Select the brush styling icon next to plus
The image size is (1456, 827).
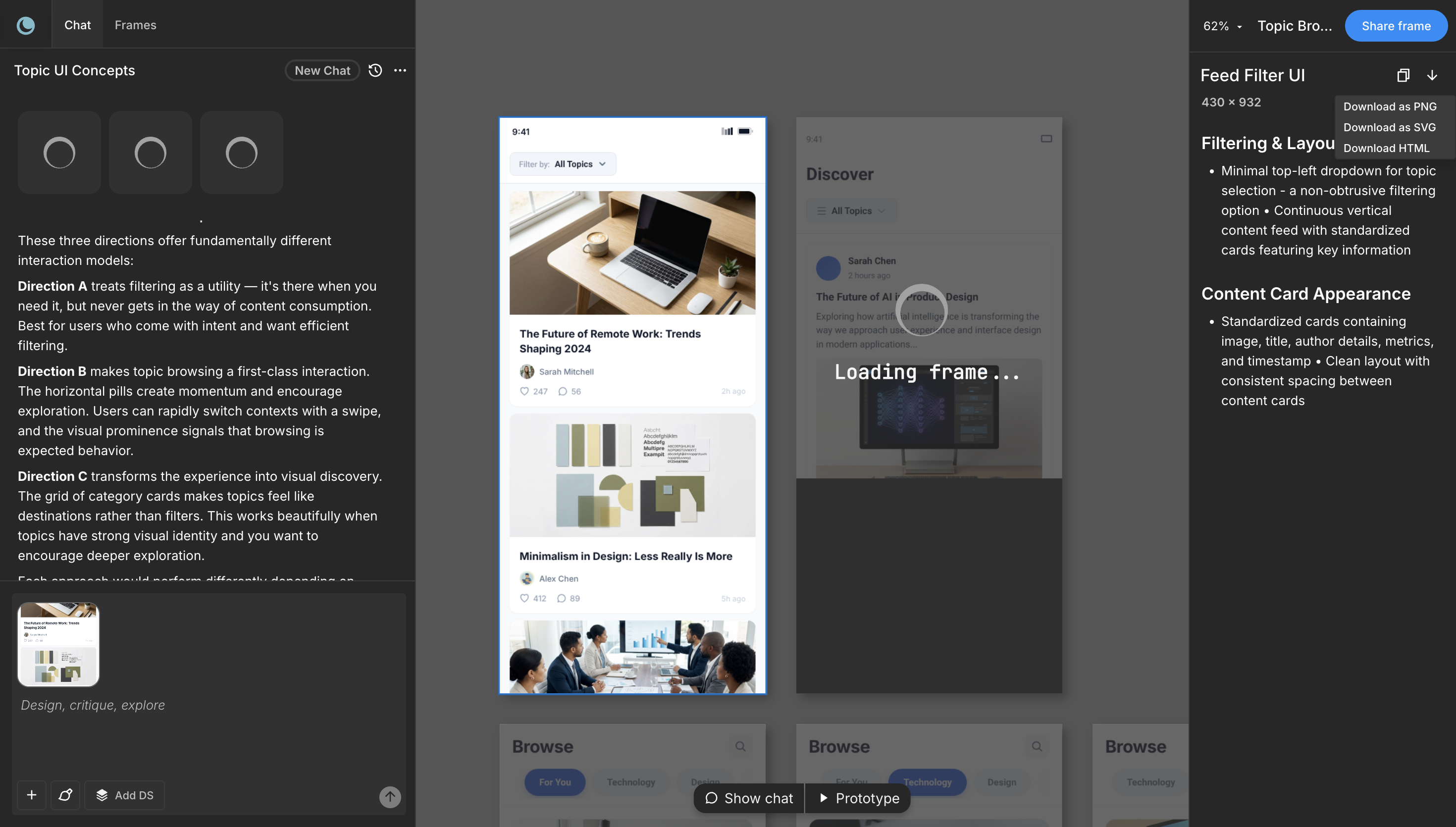point(66,795)
